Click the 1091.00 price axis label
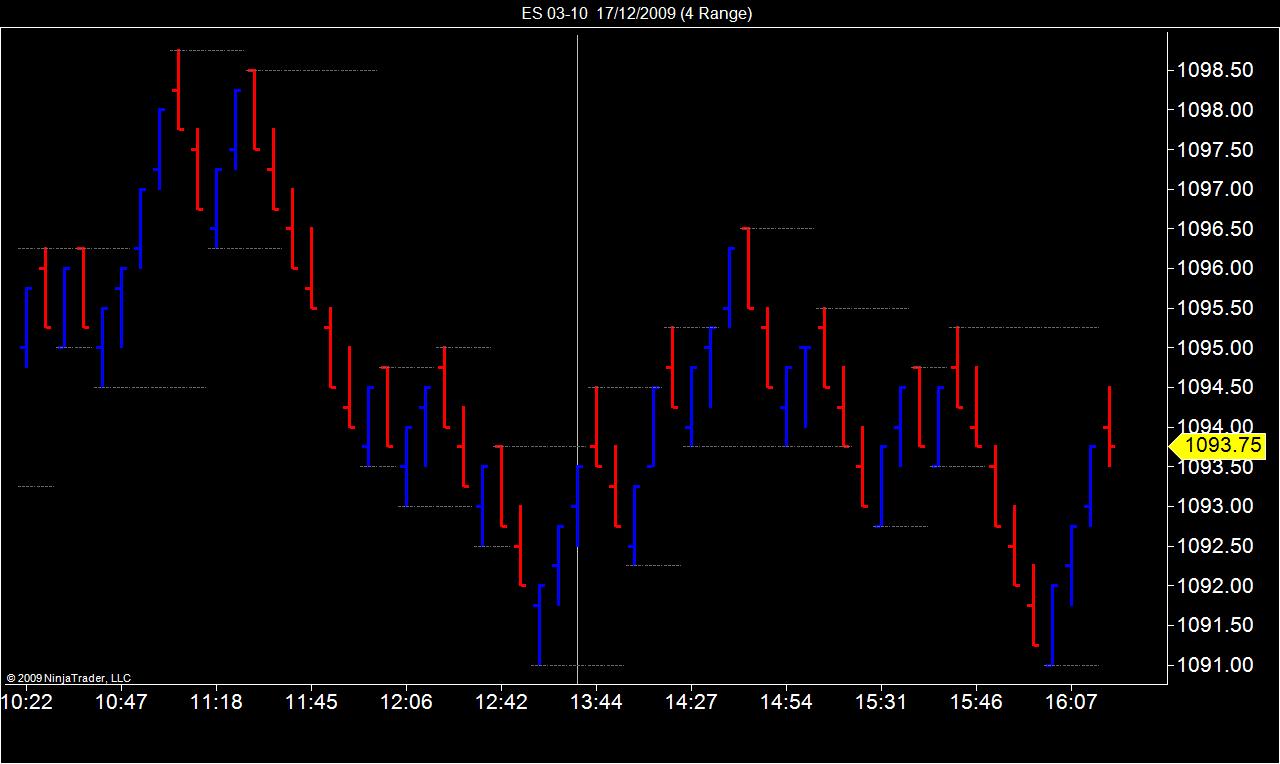Image resolution: width=1280 pixels, height=764 pixels. 1214,665
